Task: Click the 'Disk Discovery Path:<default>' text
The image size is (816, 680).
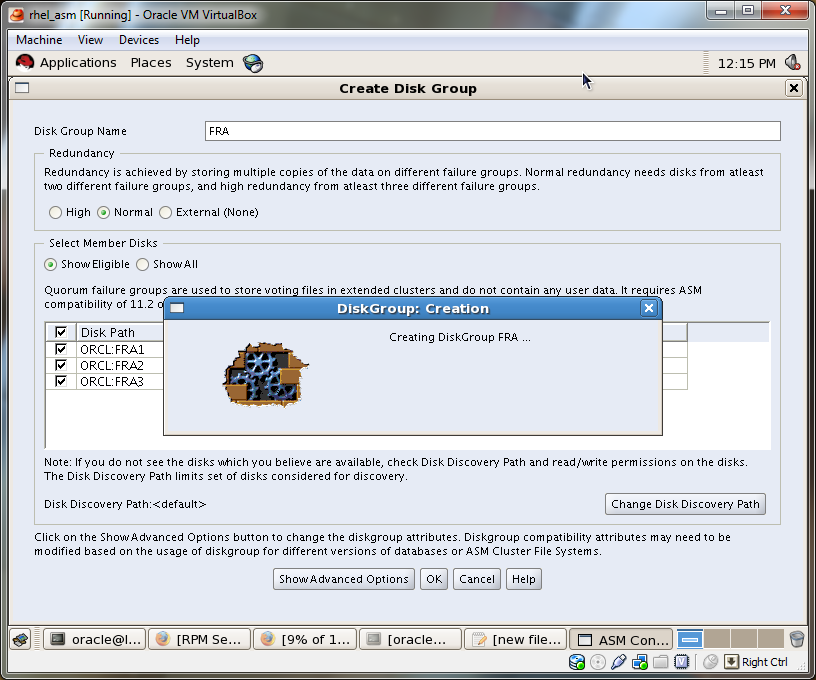Action: 125,504
